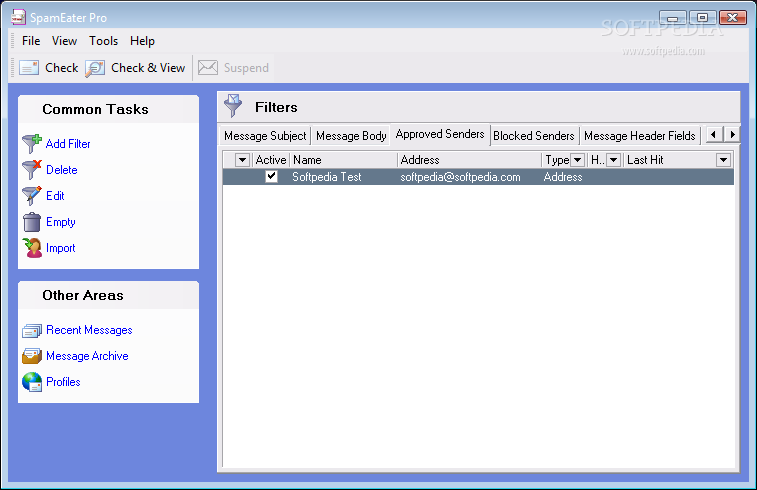Click the Add Filter link

pyautogui.click(x=68, y=144)
